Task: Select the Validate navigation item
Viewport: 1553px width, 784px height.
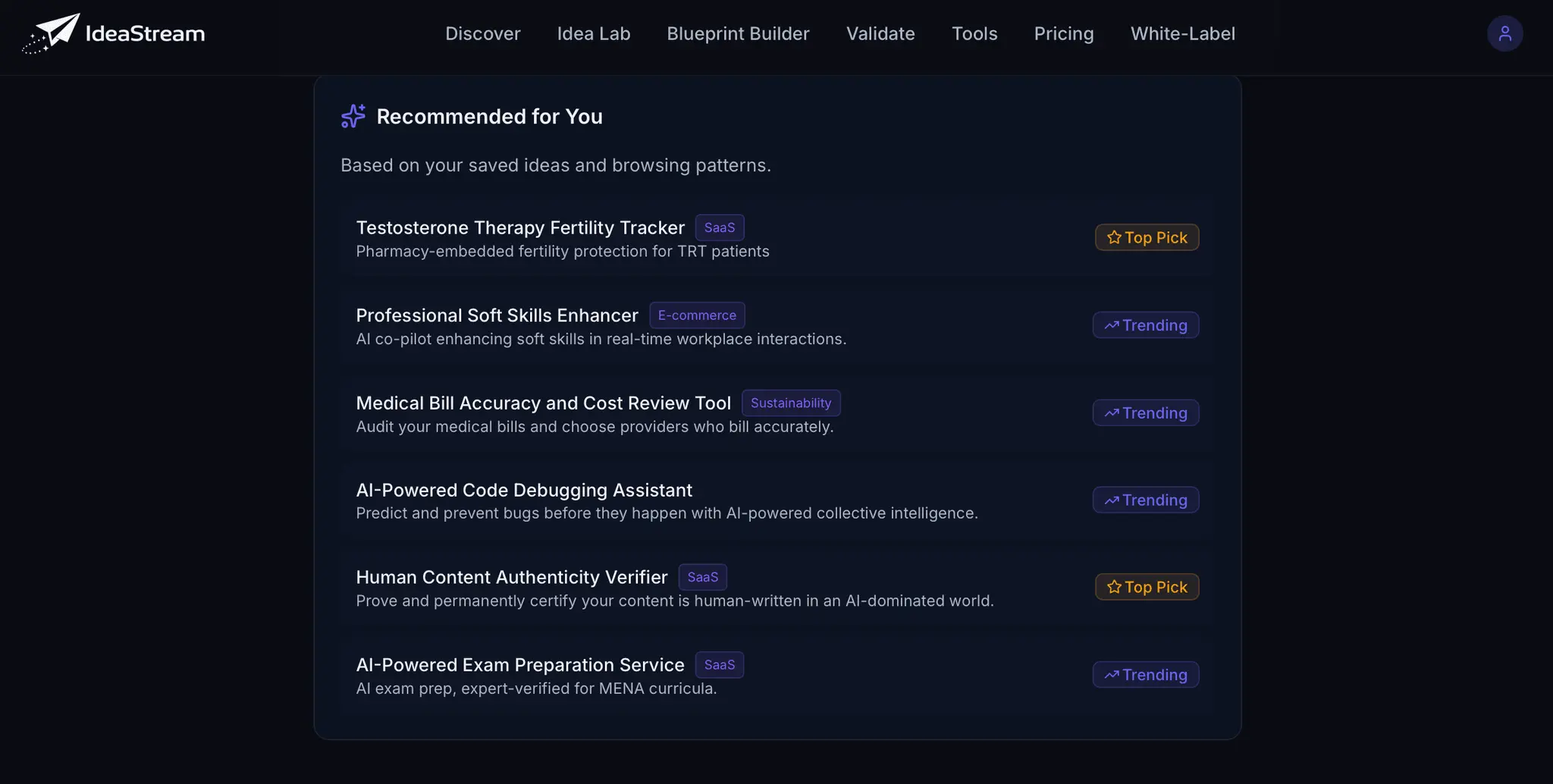Action: coord(880,33)
